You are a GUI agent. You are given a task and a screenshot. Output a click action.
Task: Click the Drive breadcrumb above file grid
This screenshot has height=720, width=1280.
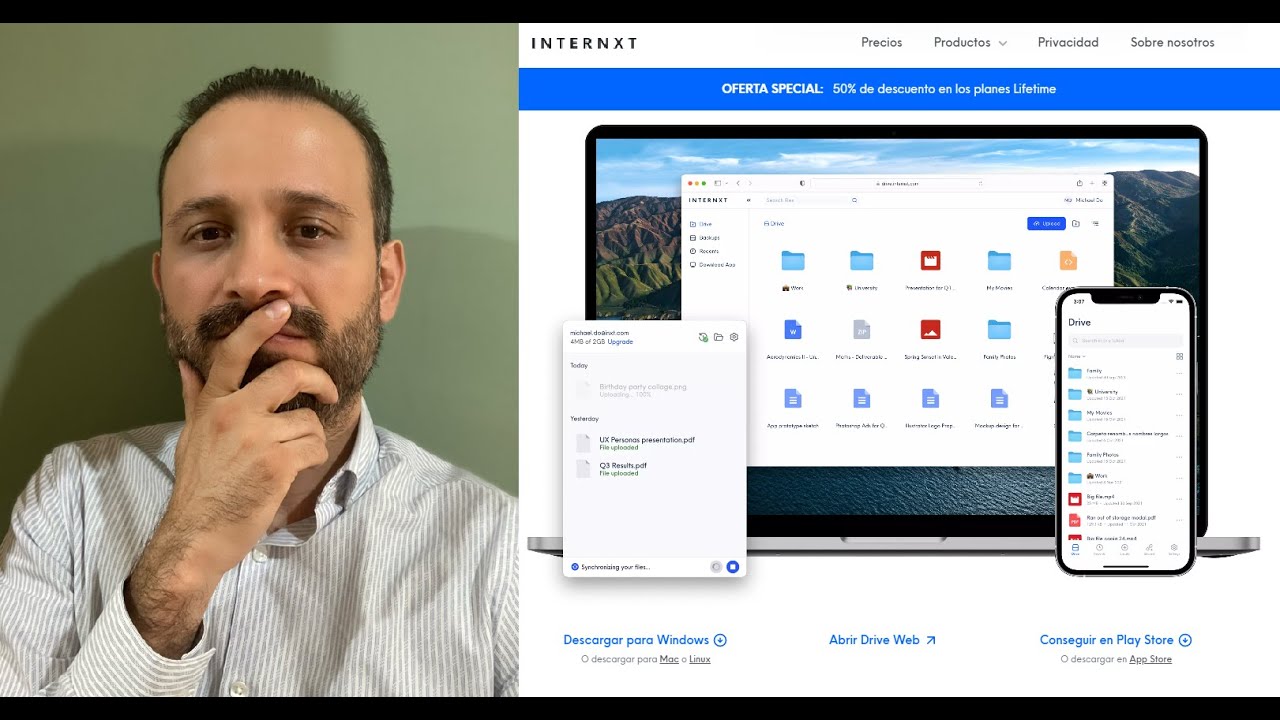[774, 224]
